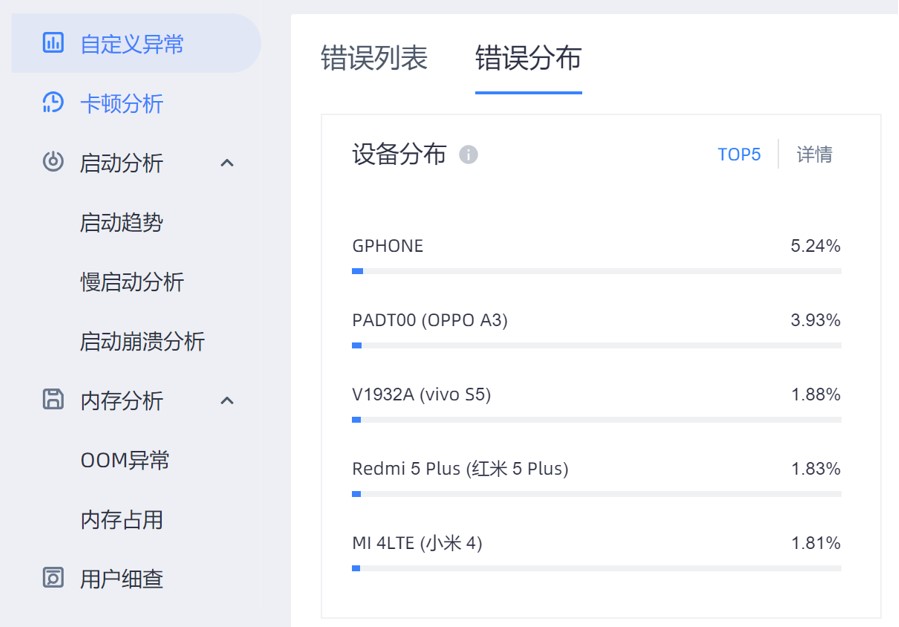
Task: Click the 启动分析 power icon
Action: click(x=53, y=162)
